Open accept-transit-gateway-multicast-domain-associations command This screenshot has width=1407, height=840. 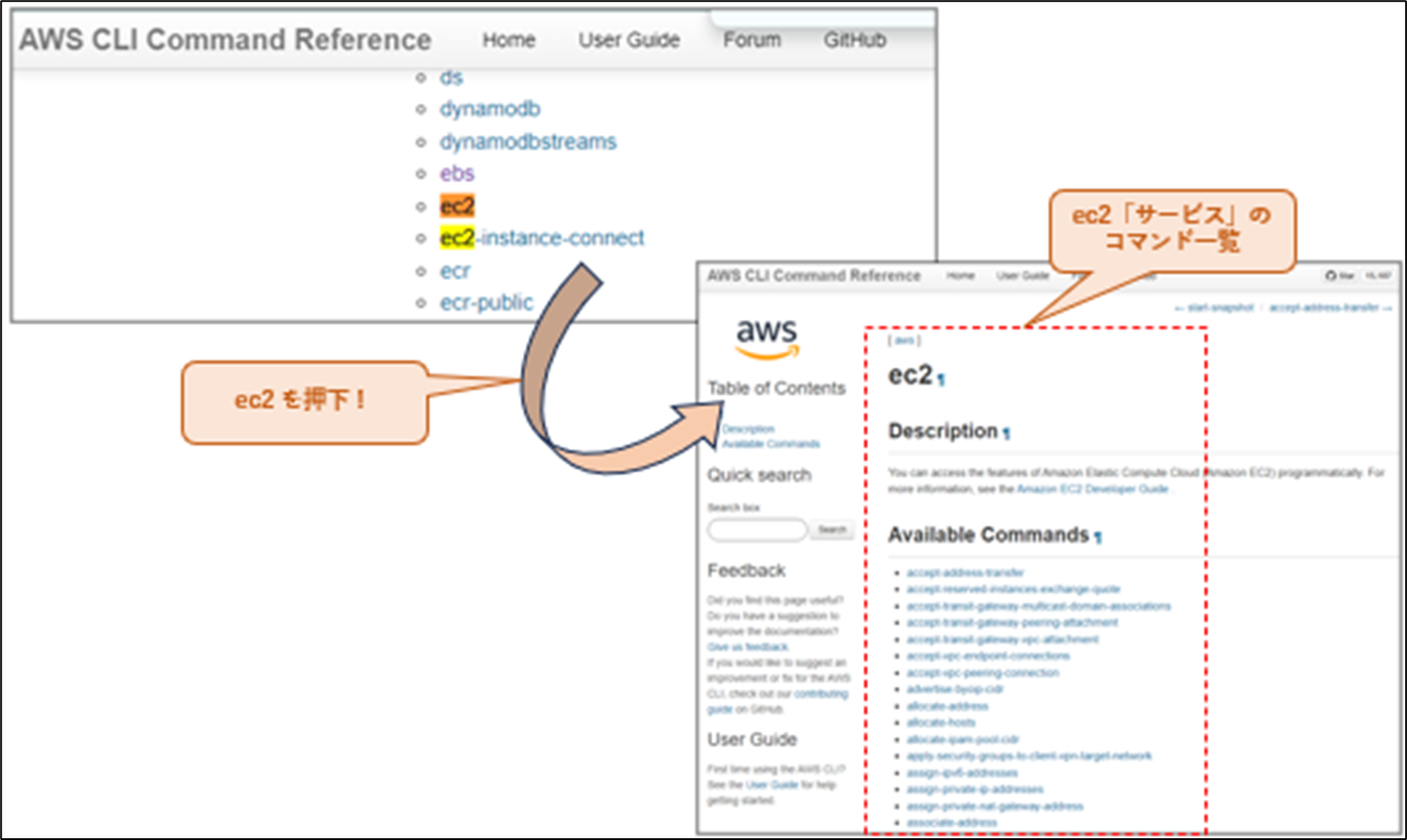point(1039,606)
